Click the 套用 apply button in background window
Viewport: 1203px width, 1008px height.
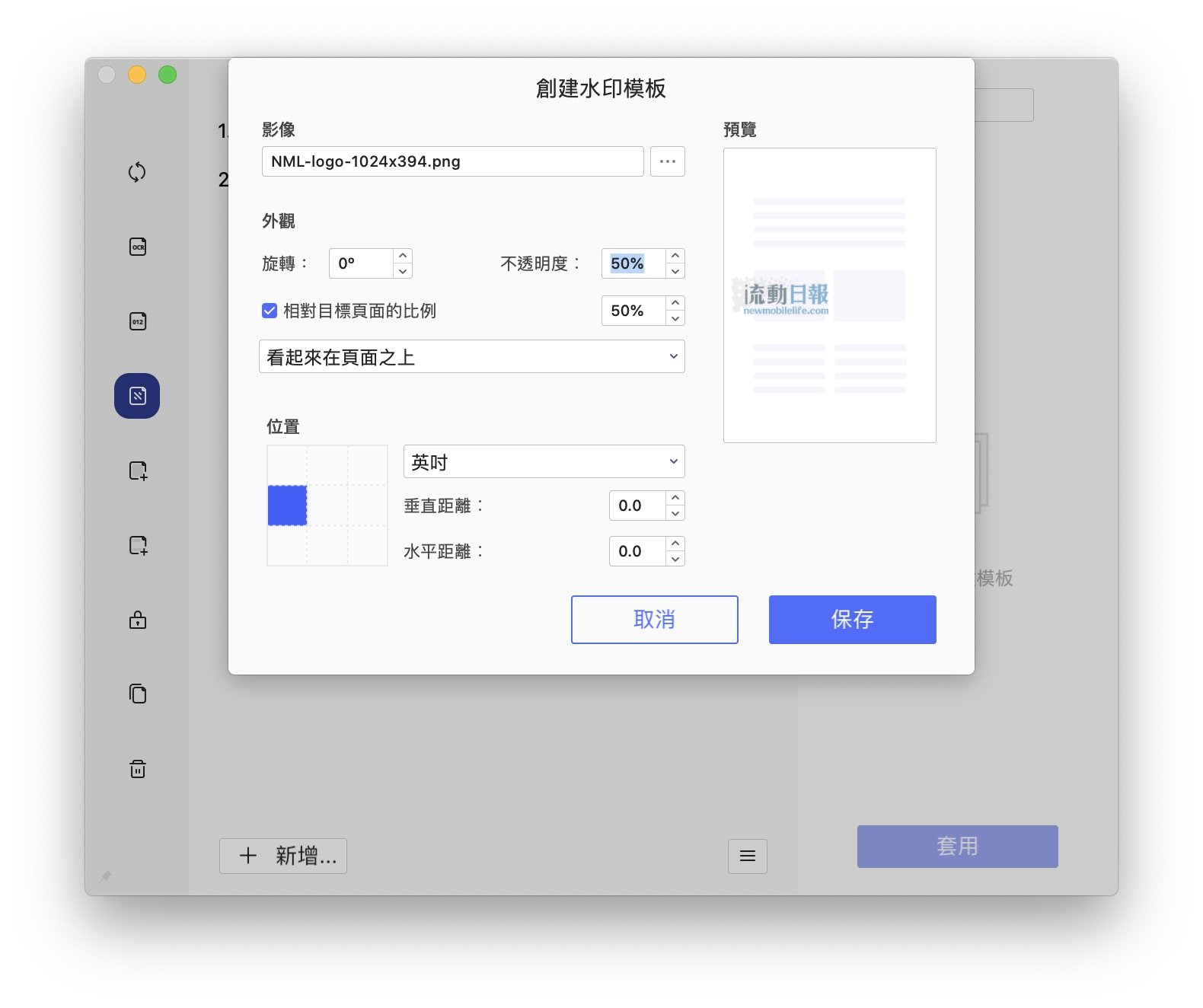[958, 847]
